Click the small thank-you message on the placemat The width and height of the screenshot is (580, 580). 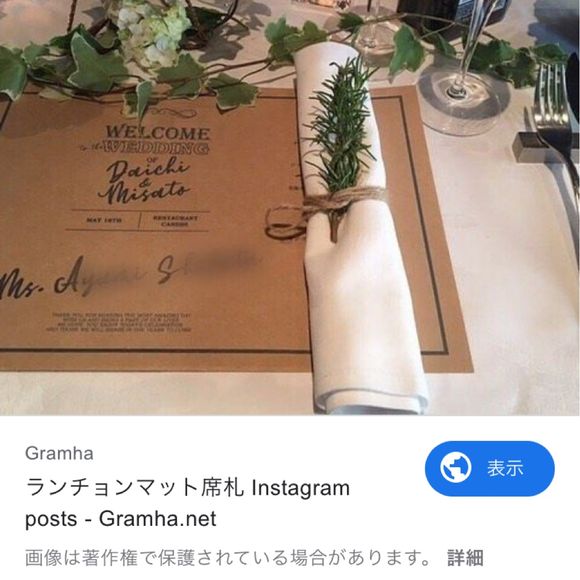pyautogui.click(x=119, y=322)
